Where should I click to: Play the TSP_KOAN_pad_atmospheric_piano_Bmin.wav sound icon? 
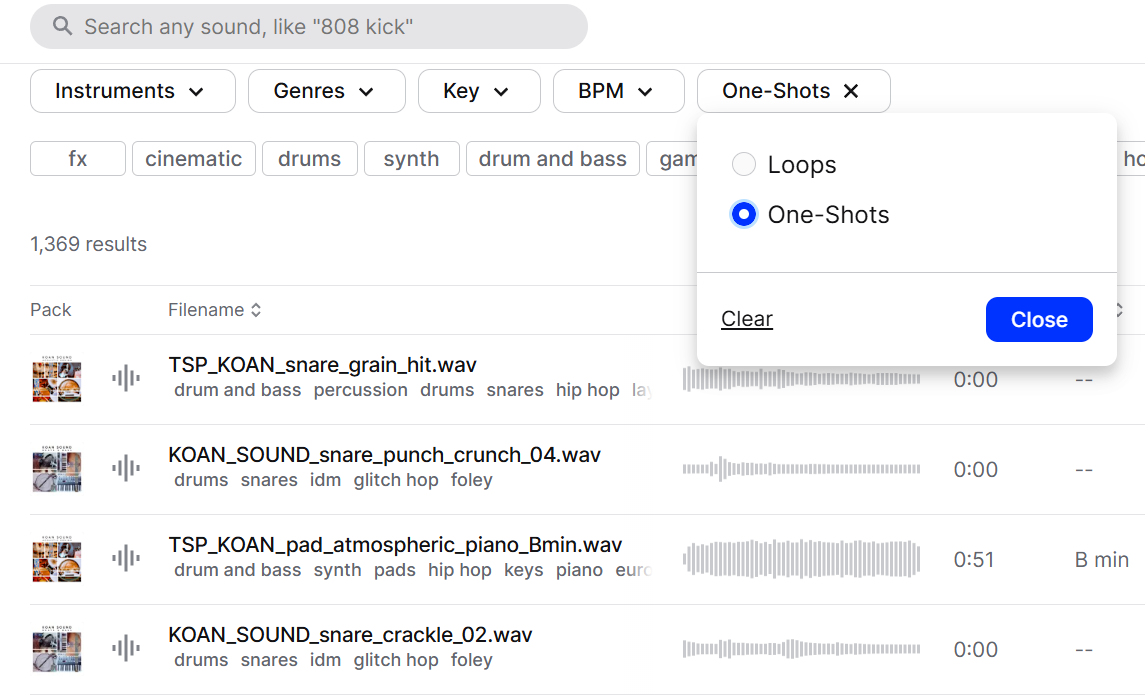pos(125,559)
